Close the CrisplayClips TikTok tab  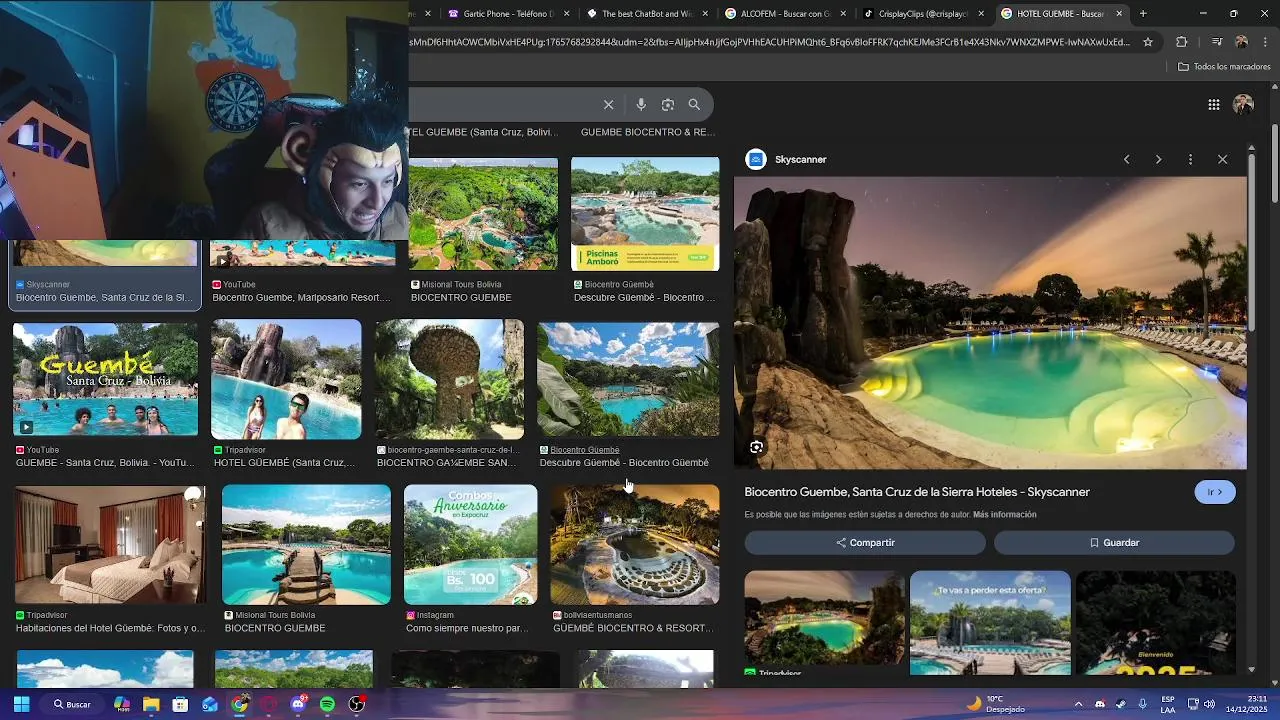(x=981, y=14)
